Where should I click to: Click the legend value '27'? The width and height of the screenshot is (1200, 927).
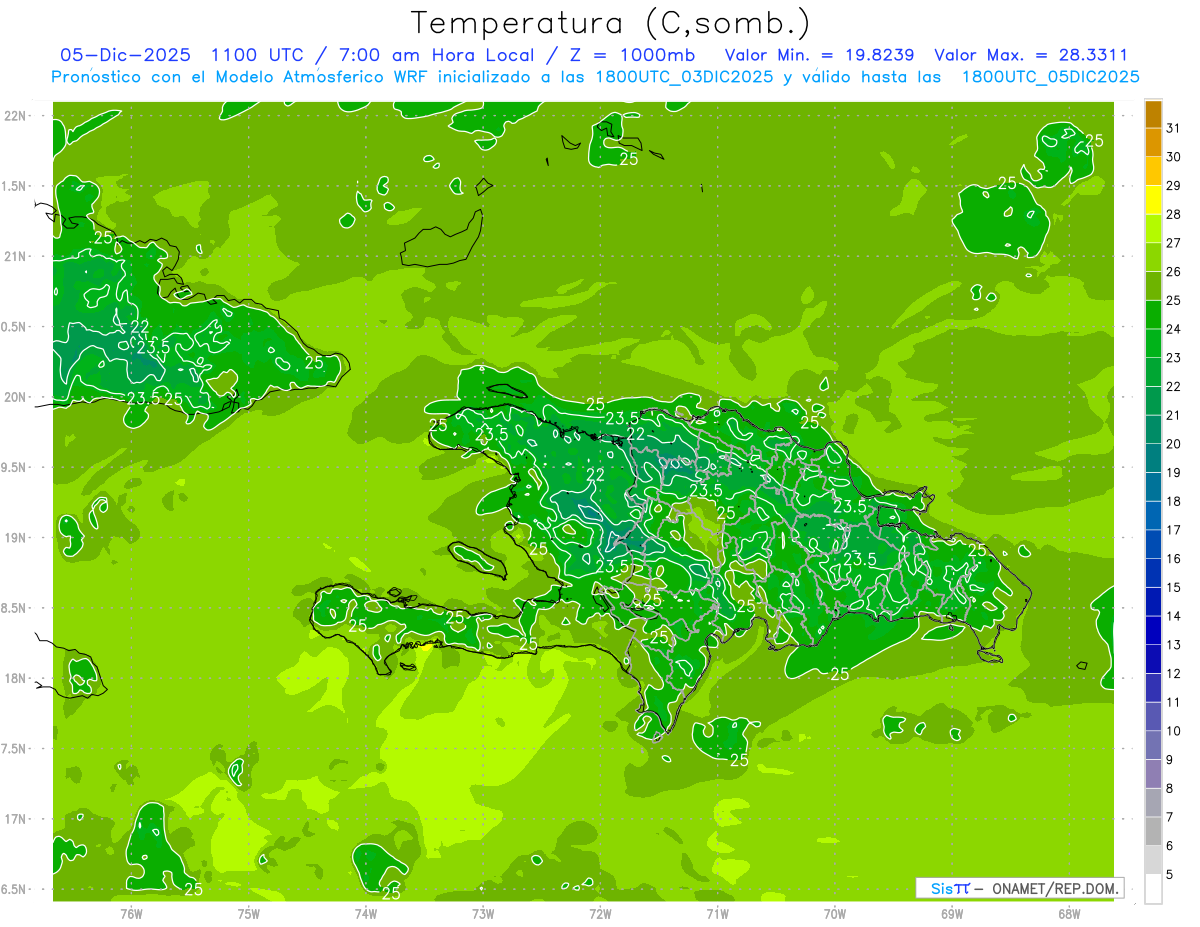pos(1174,243)
